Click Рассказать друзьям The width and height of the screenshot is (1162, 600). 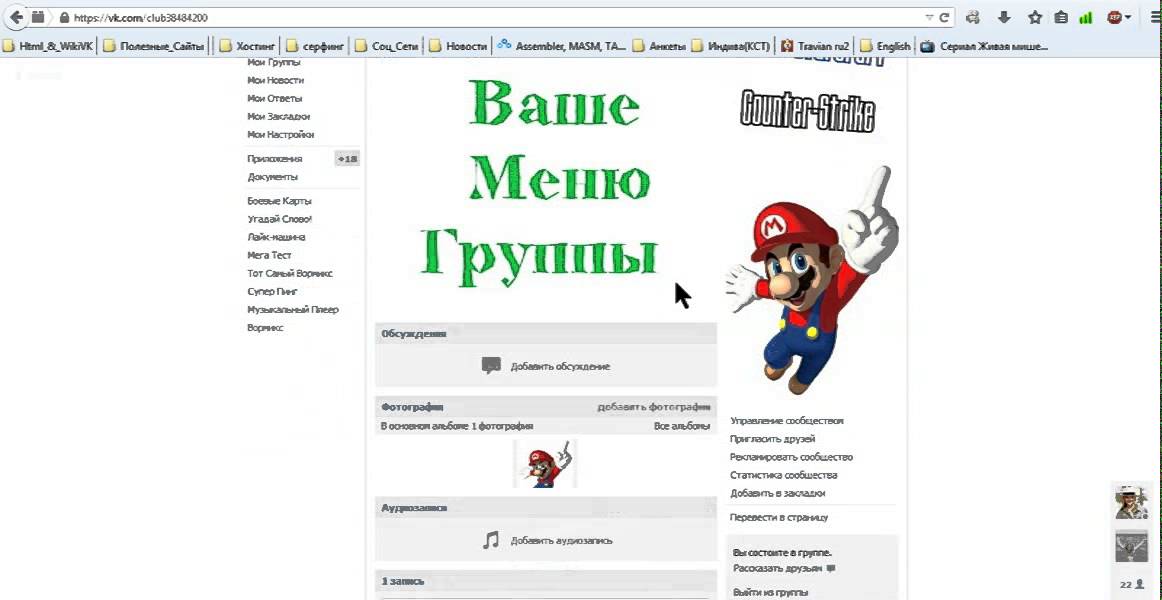pos(777,568)
